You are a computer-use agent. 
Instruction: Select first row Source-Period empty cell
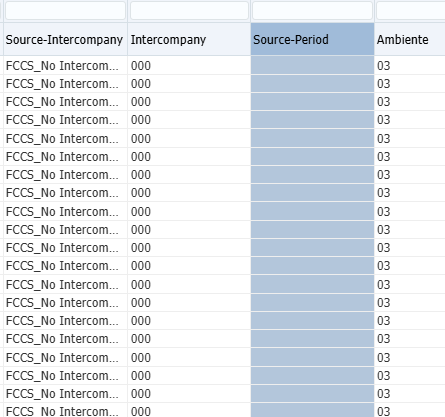click(x=312, y=65)
